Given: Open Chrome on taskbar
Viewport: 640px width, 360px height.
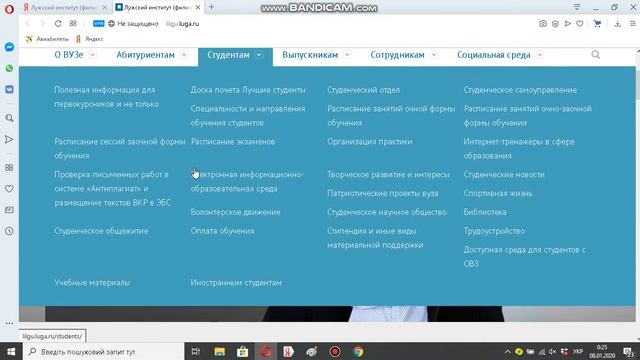Looking at the screenshot, I should tap(358, 351).
